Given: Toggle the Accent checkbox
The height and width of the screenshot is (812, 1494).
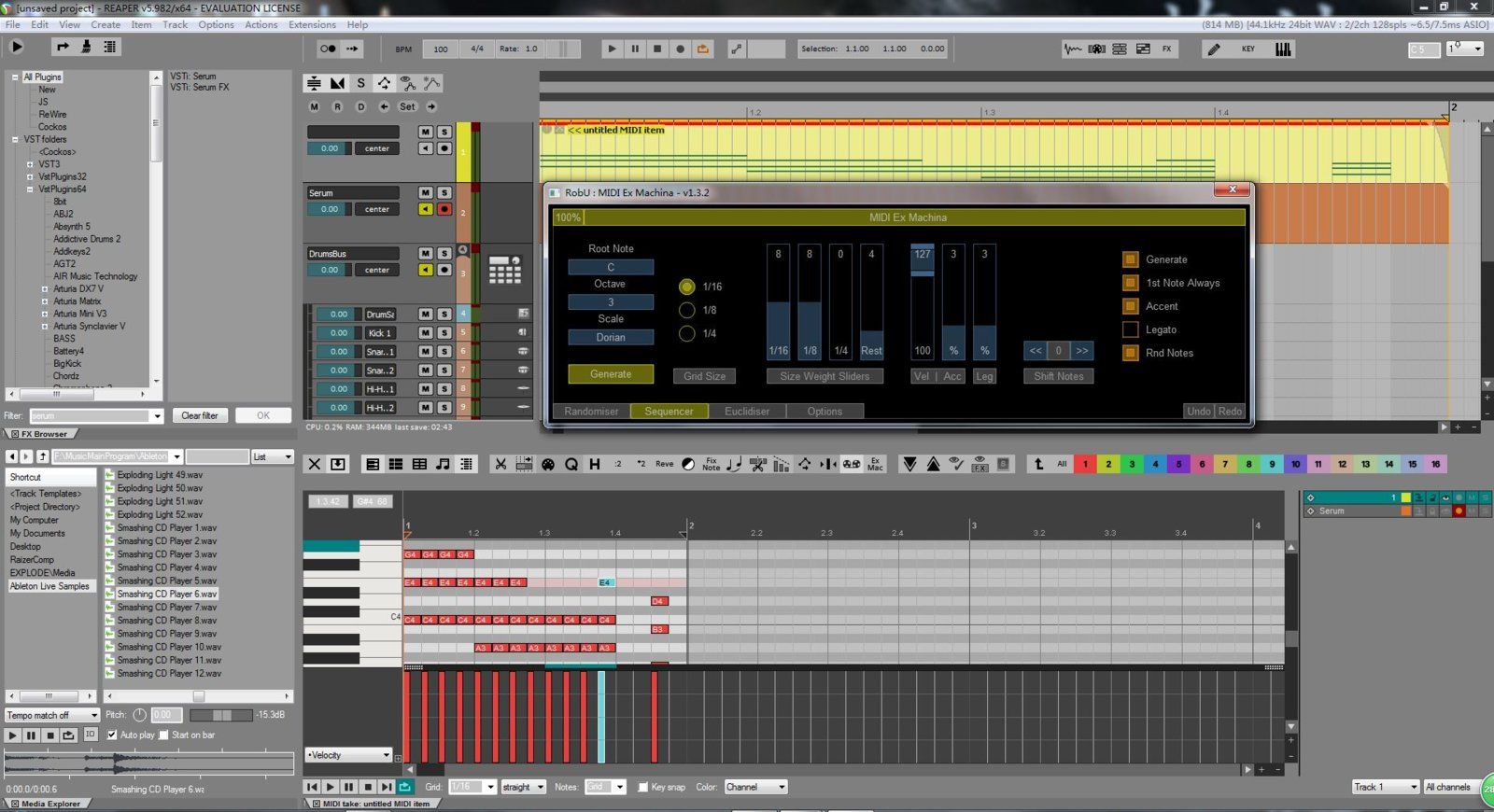Looking at the screenshot, I should pyautogui.click(x=1130, y=306).
